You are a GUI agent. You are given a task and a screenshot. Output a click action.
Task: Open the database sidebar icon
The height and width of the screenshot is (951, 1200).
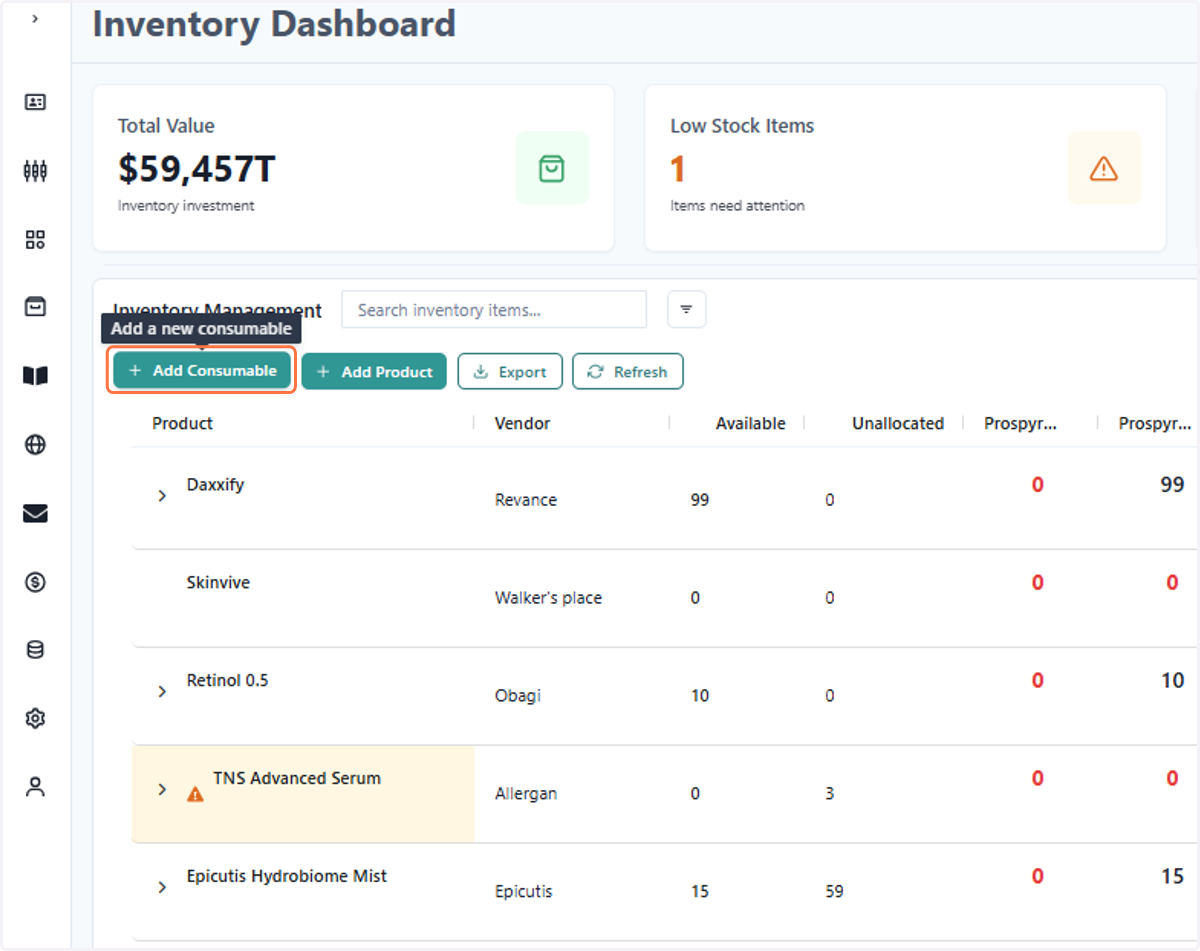[35, 650]
